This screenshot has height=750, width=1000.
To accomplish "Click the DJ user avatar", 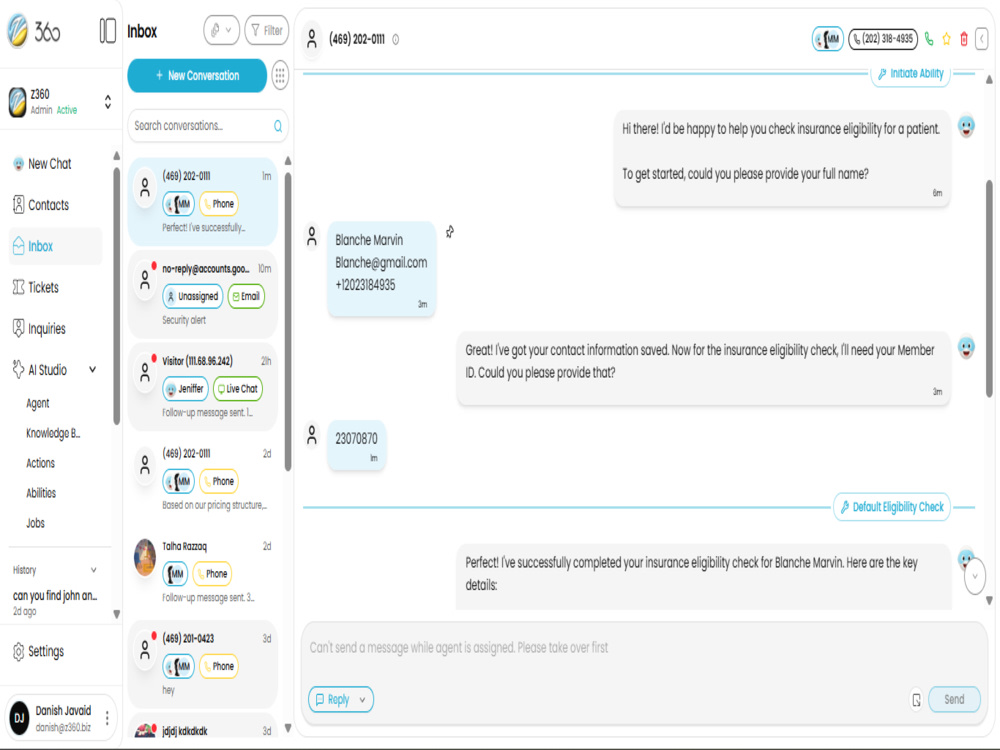I will pos(19,718).
